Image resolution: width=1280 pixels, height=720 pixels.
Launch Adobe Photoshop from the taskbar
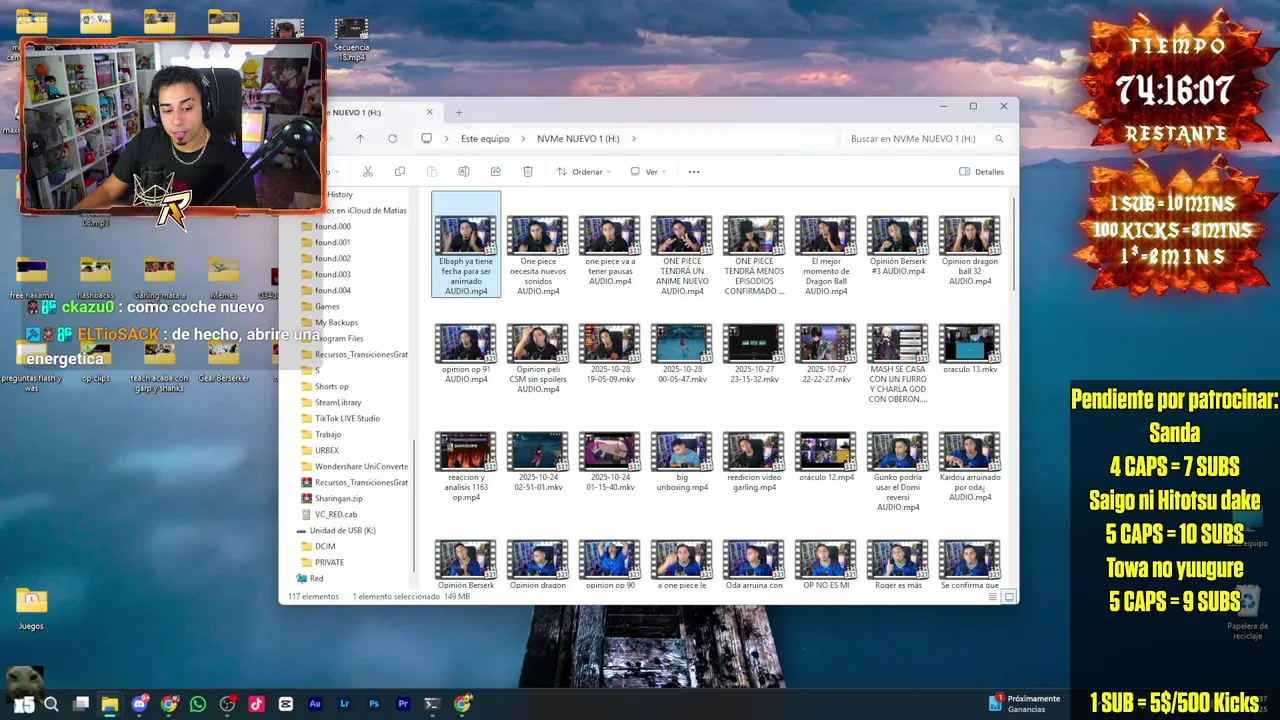pyautogui.click(x=374, y=704)
